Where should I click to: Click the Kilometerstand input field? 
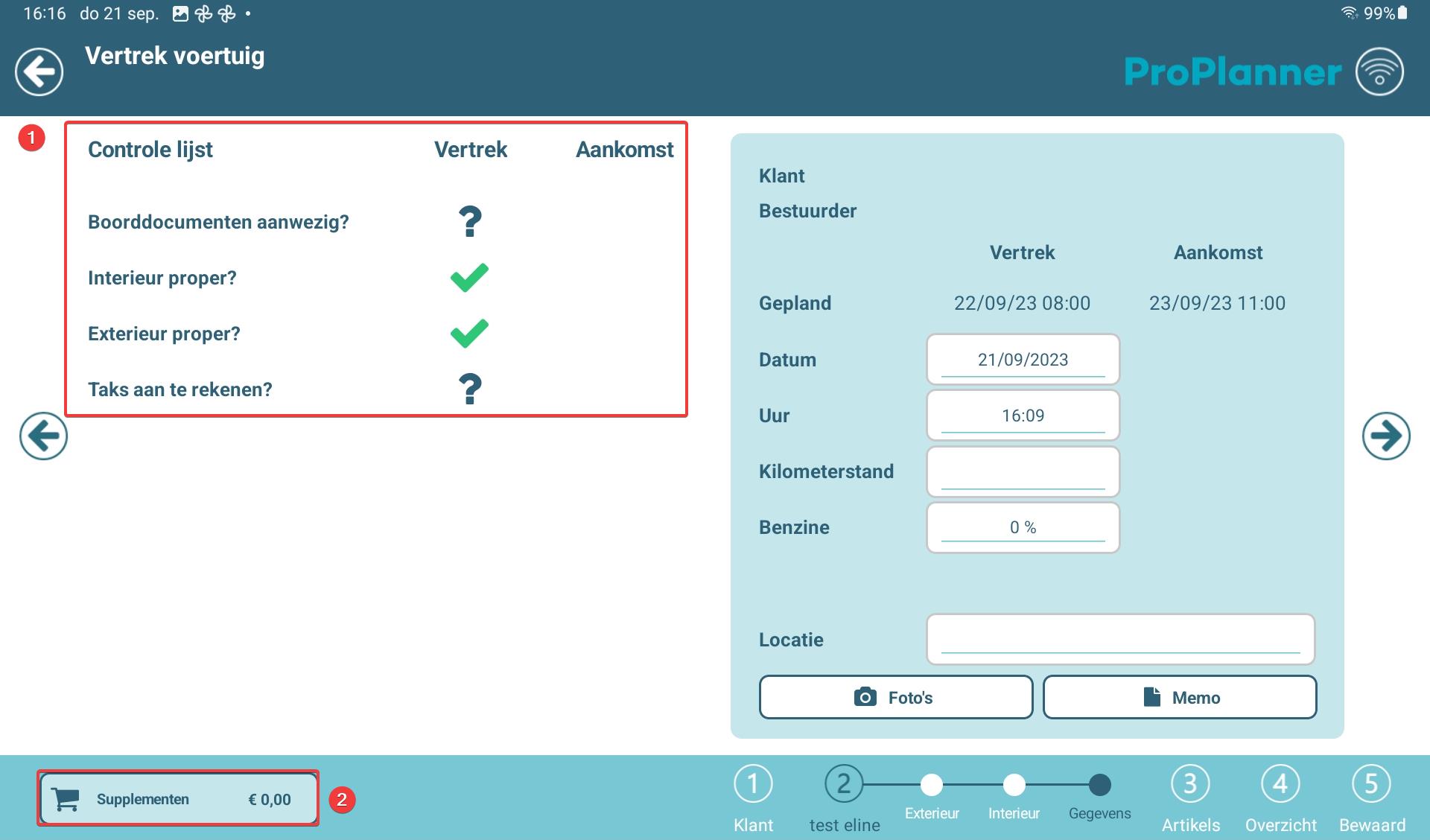pos(1023,471)
